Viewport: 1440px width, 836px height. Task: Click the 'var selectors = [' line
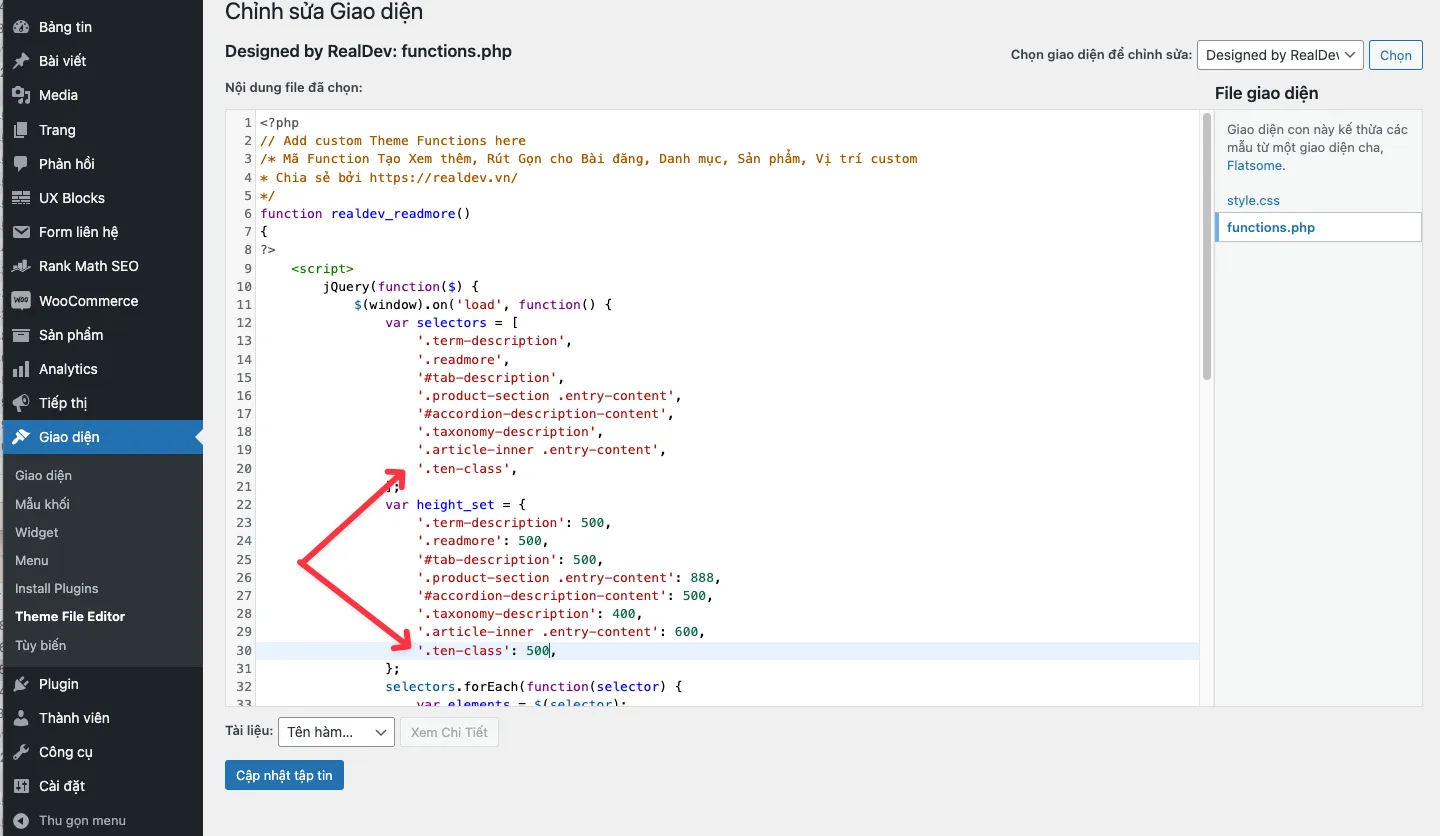pyautogui.click(x=451, y=322)
